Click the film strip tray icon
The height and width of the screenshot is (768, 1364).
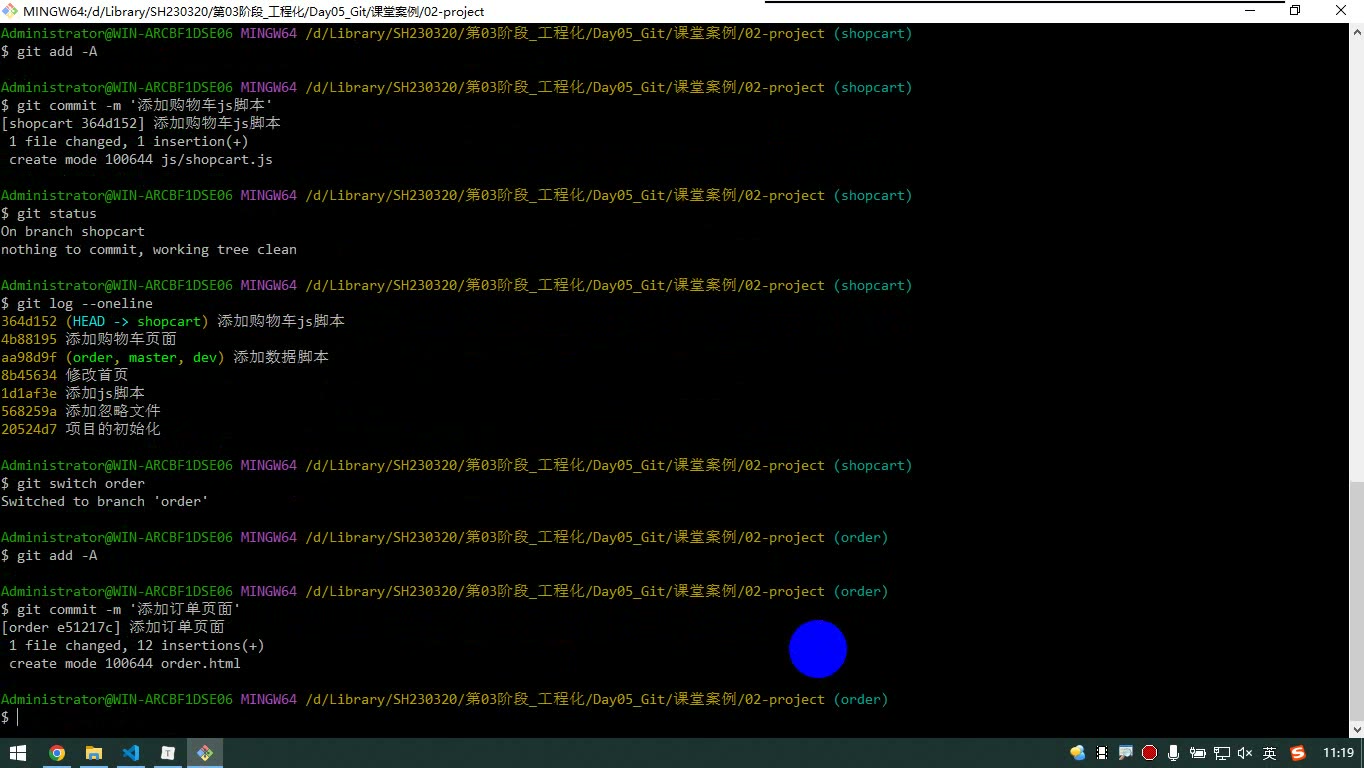(x=1102, y=753)
